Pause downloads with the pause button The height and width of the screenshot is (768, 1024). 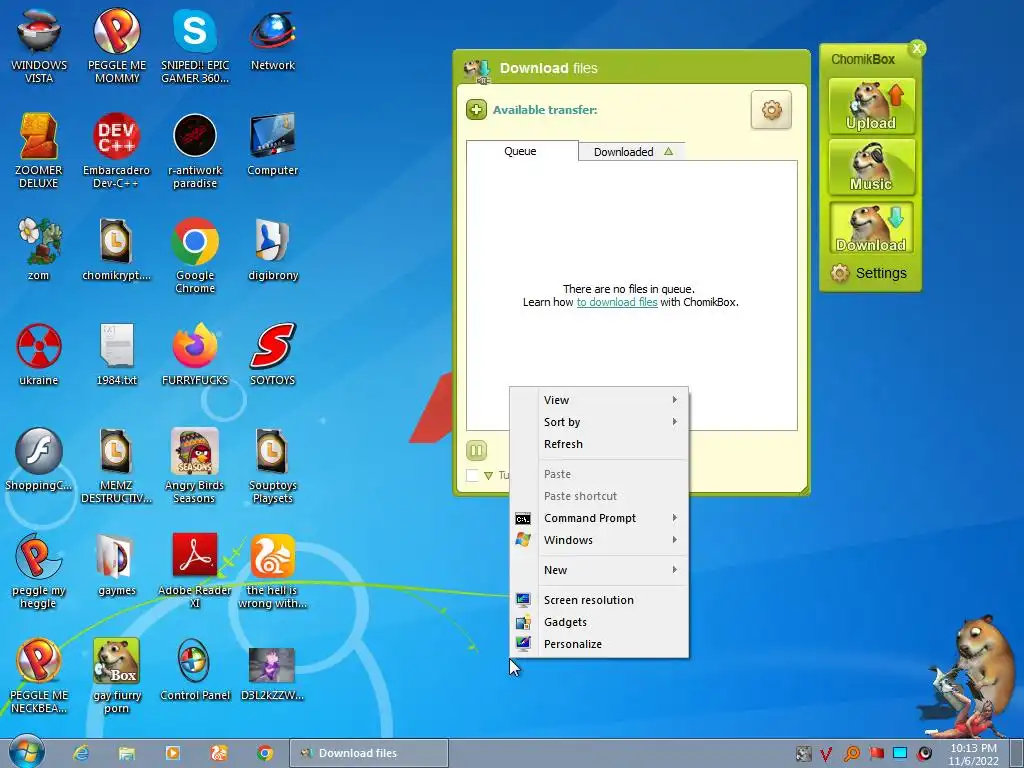coord(476,450)
